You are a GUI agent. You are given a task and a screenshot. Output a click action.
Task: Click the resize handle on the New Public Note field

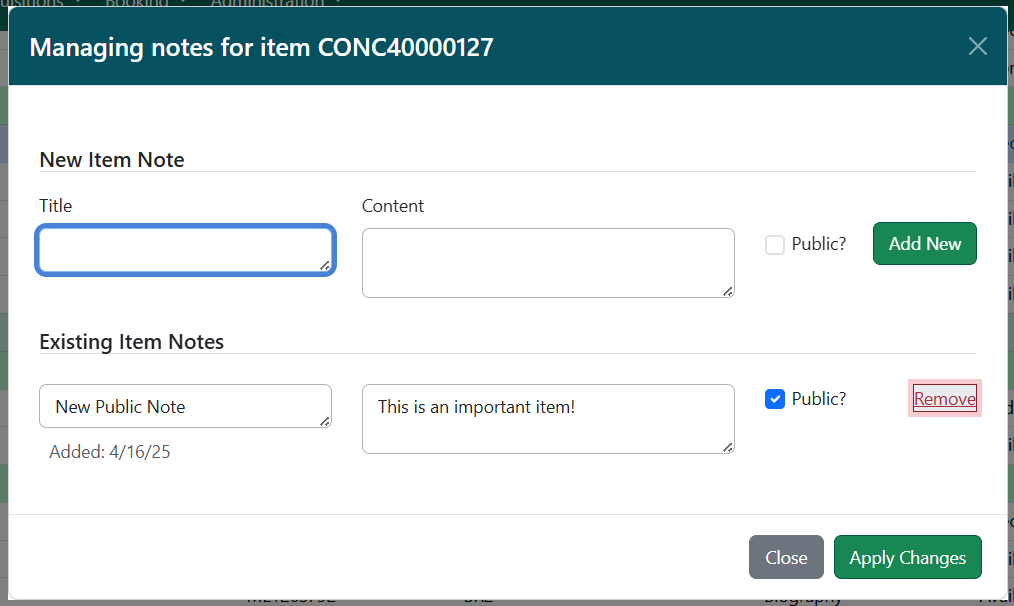325,422
